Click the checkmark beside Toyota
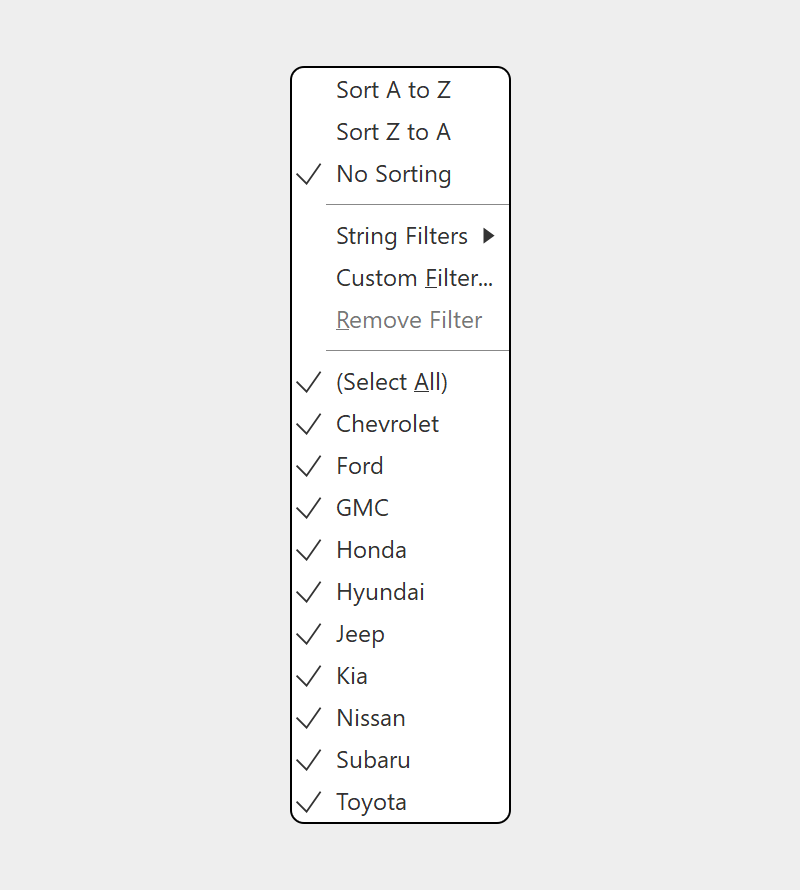This screenshot has width=800, height=890. [309, 802]
